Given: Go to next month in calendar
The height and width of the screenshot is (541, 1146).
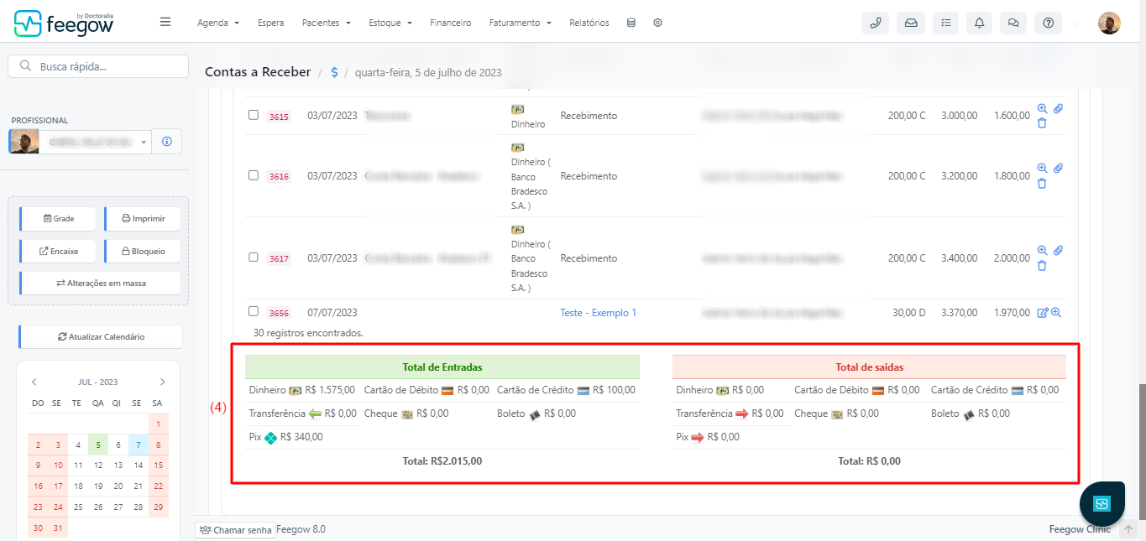Looking at the screenshot, I should (162, 382).
